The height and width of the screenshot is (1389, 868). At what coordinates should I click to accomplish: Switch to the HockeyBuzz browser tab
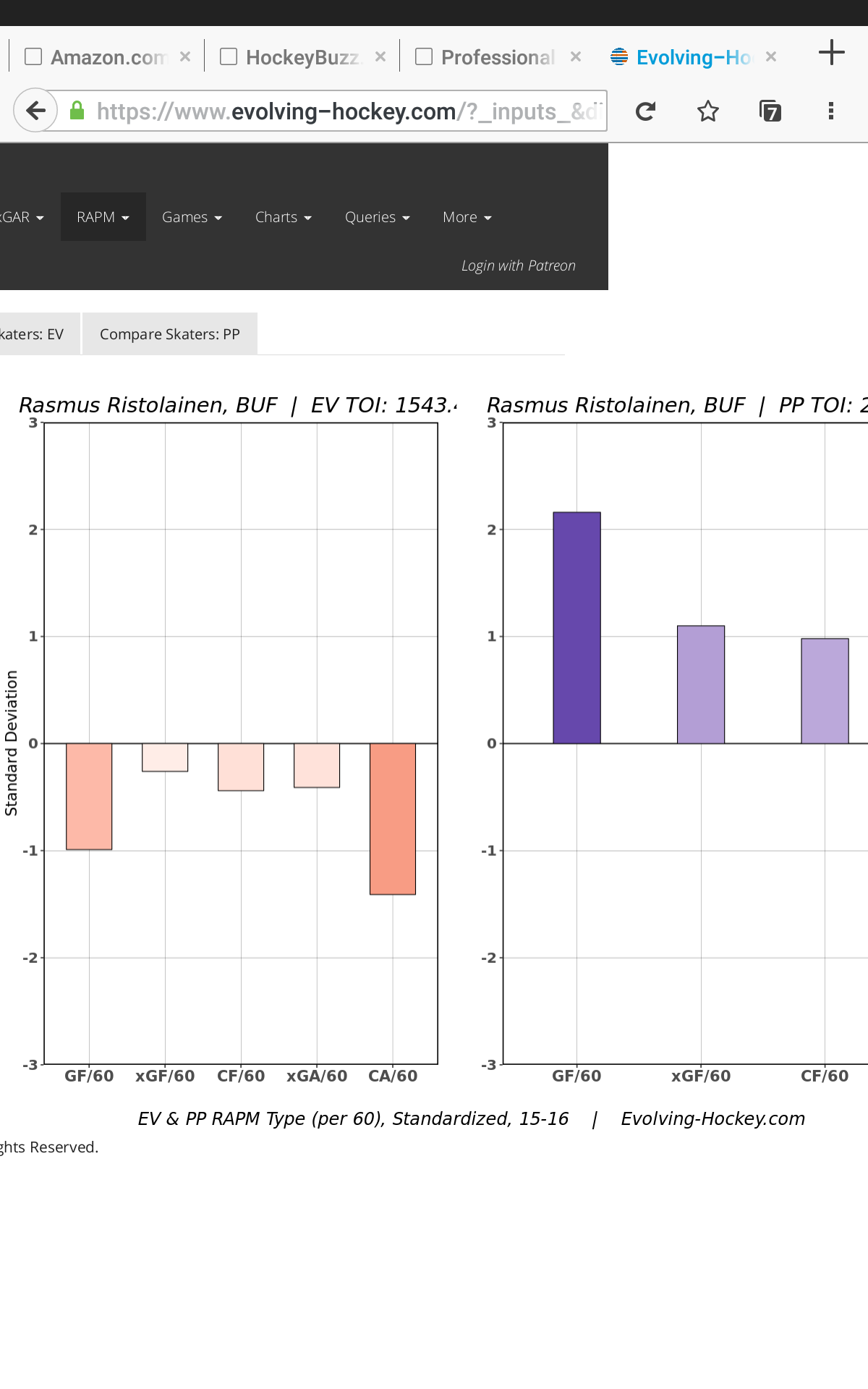point(302,57)
